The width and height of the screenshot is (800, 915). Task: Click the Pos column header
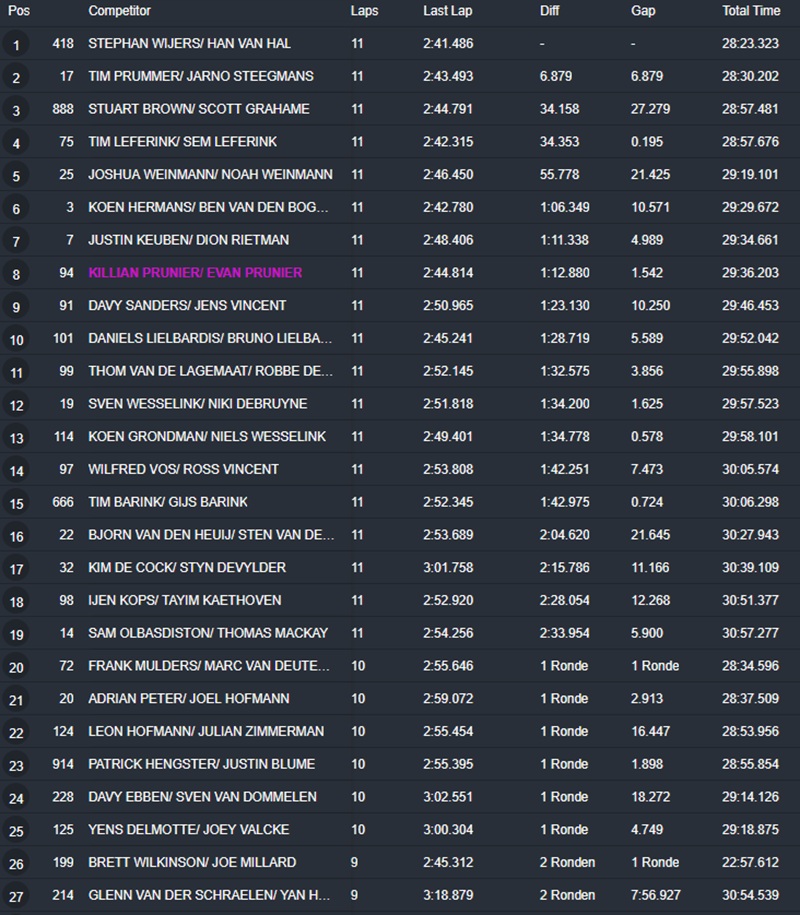tap(18, 11)
